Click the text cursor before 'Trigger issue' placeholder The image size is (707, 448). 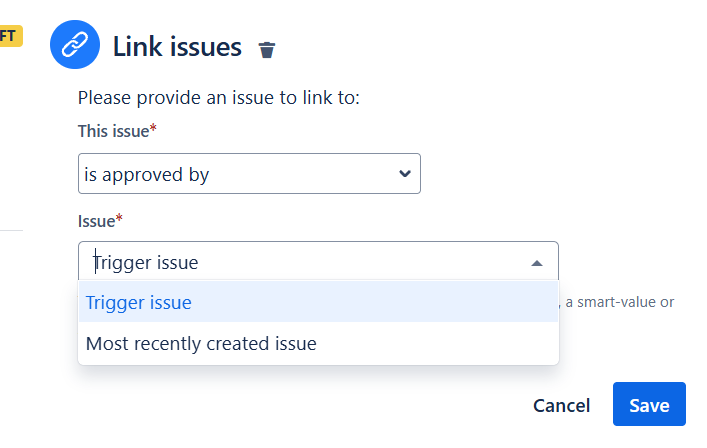[x=94, y=262]
